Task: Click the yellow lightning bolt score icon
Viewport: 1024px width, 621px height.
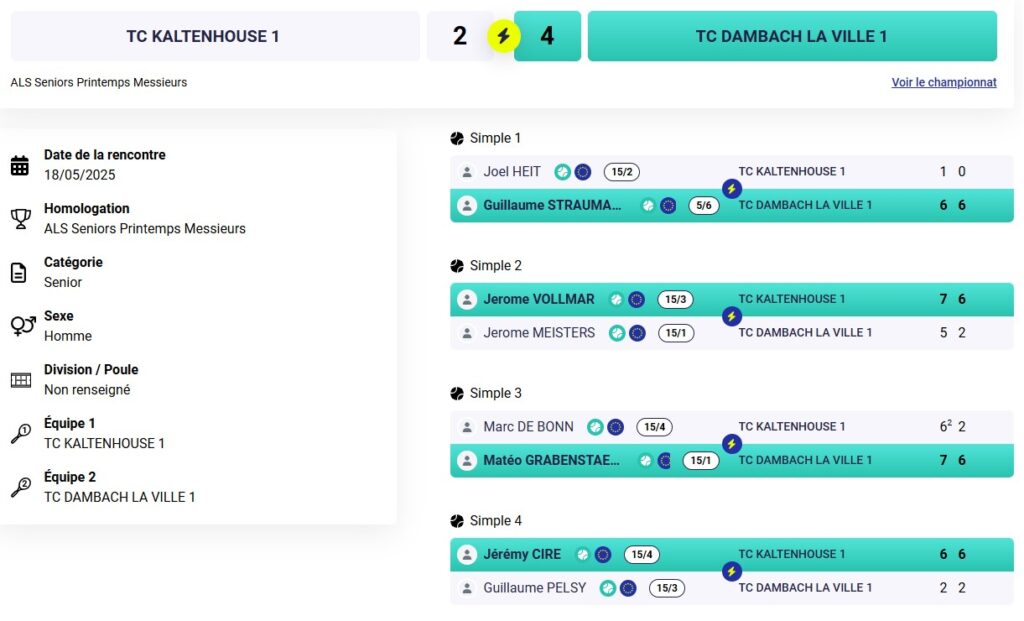Action: [x=503, y=36]
